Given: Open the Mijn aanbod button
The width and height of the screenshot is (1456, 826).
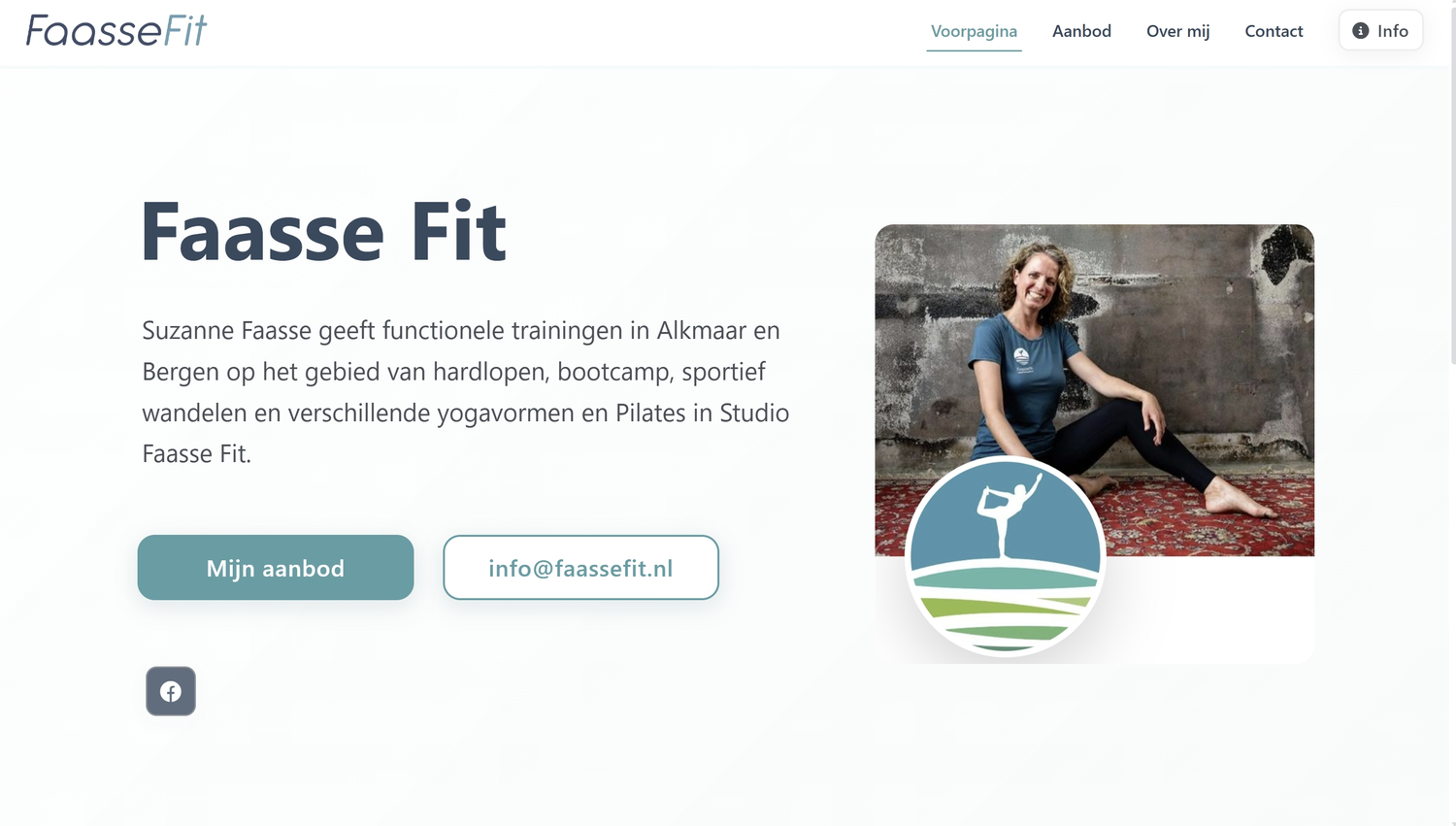Looking at the screenshot, I should [276, 568].
